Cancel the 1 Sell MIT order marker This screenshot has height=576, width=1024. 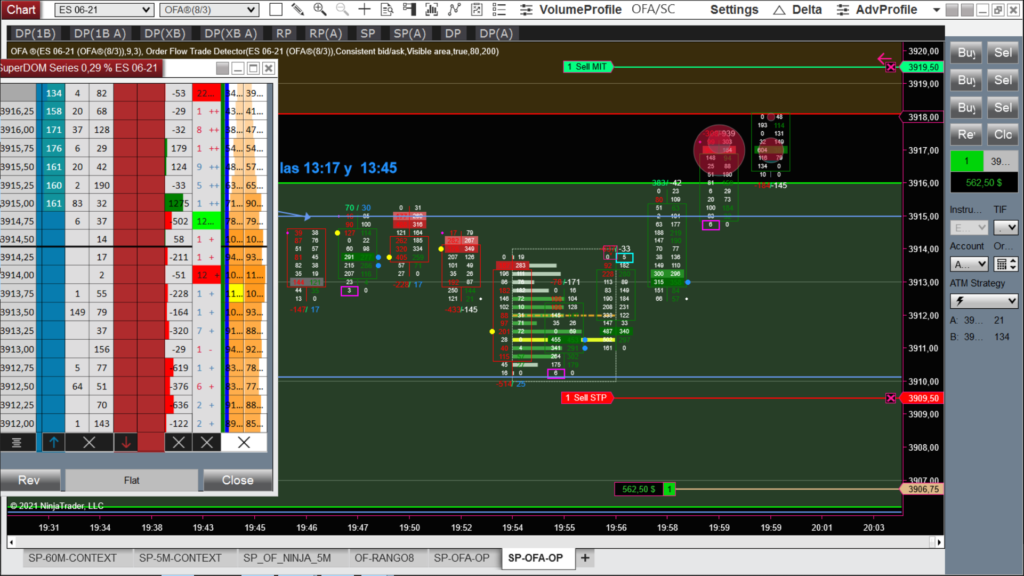890,67
